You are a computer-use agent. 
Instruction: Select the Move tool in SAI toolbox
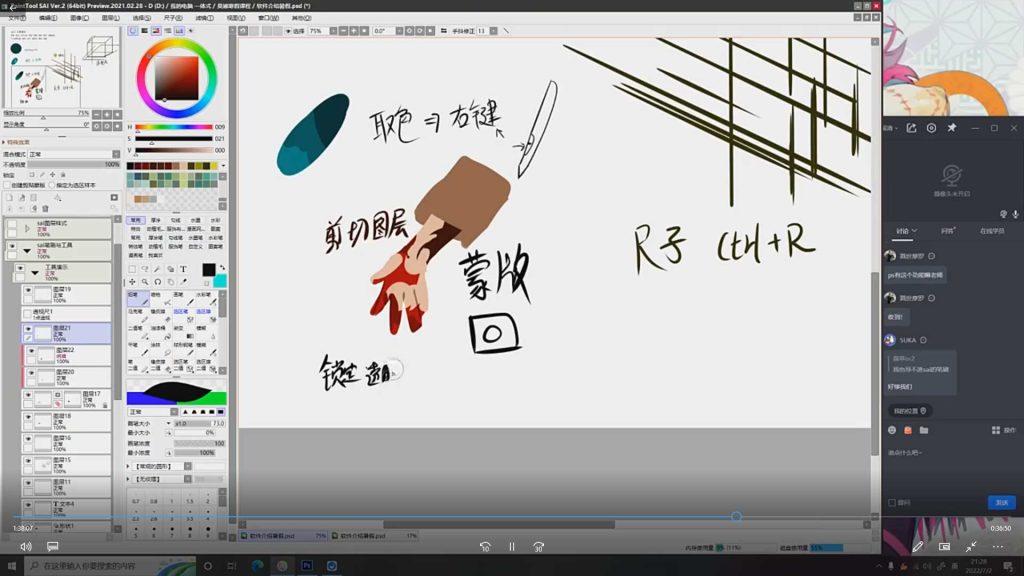(x=132, y=281)
